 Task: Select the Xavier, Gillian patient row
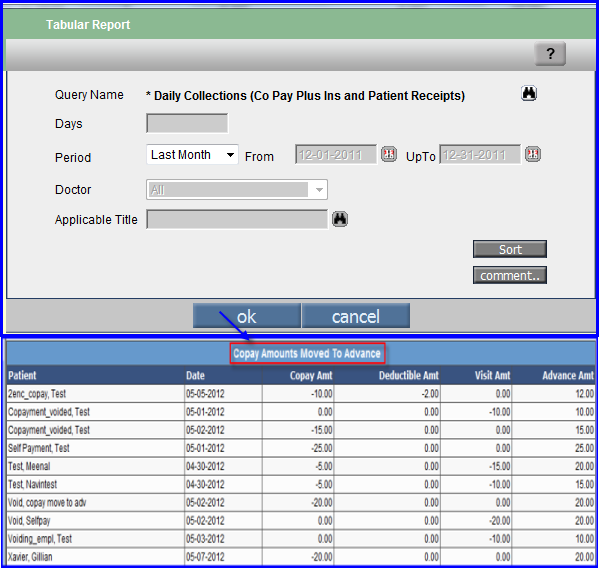(301, 557)
